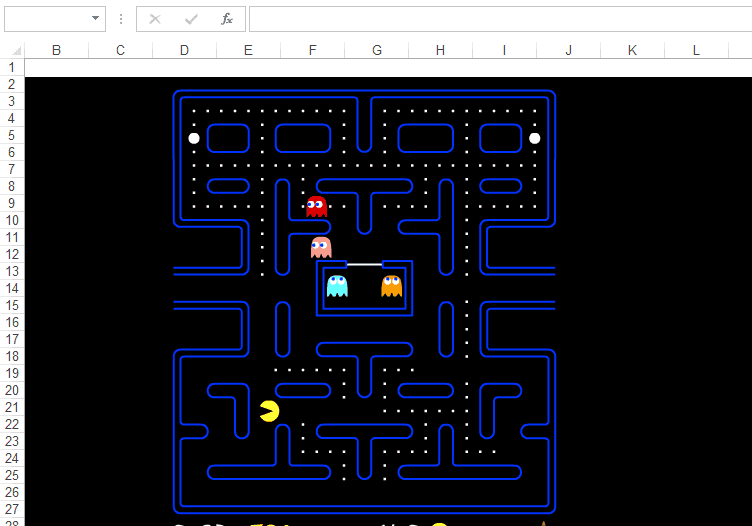This screenshot has width=752, height=526.
Task: Click the Cancel (X) formula button
Action: click(154, 19)
